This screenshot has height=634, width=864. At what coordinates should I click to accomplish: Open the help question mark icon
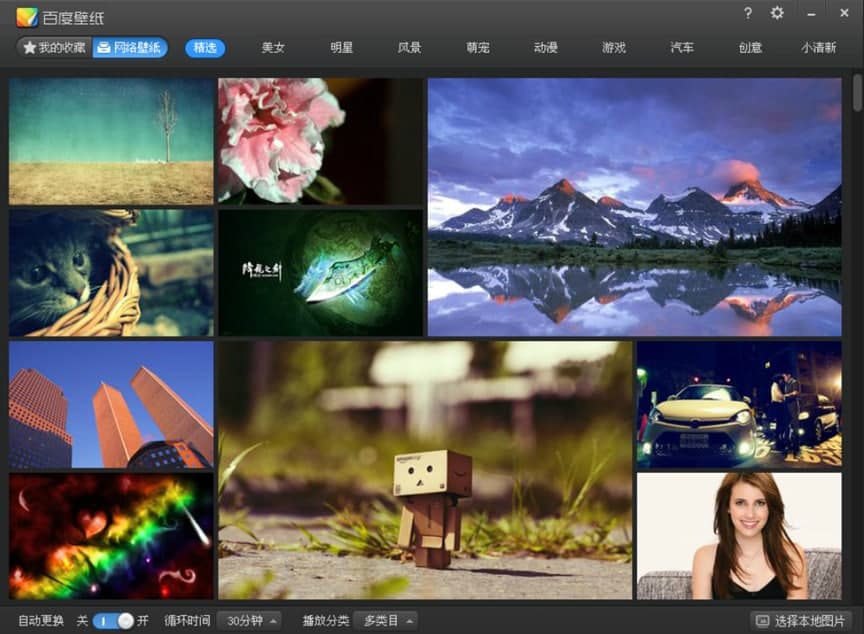[x=747, y=13]
